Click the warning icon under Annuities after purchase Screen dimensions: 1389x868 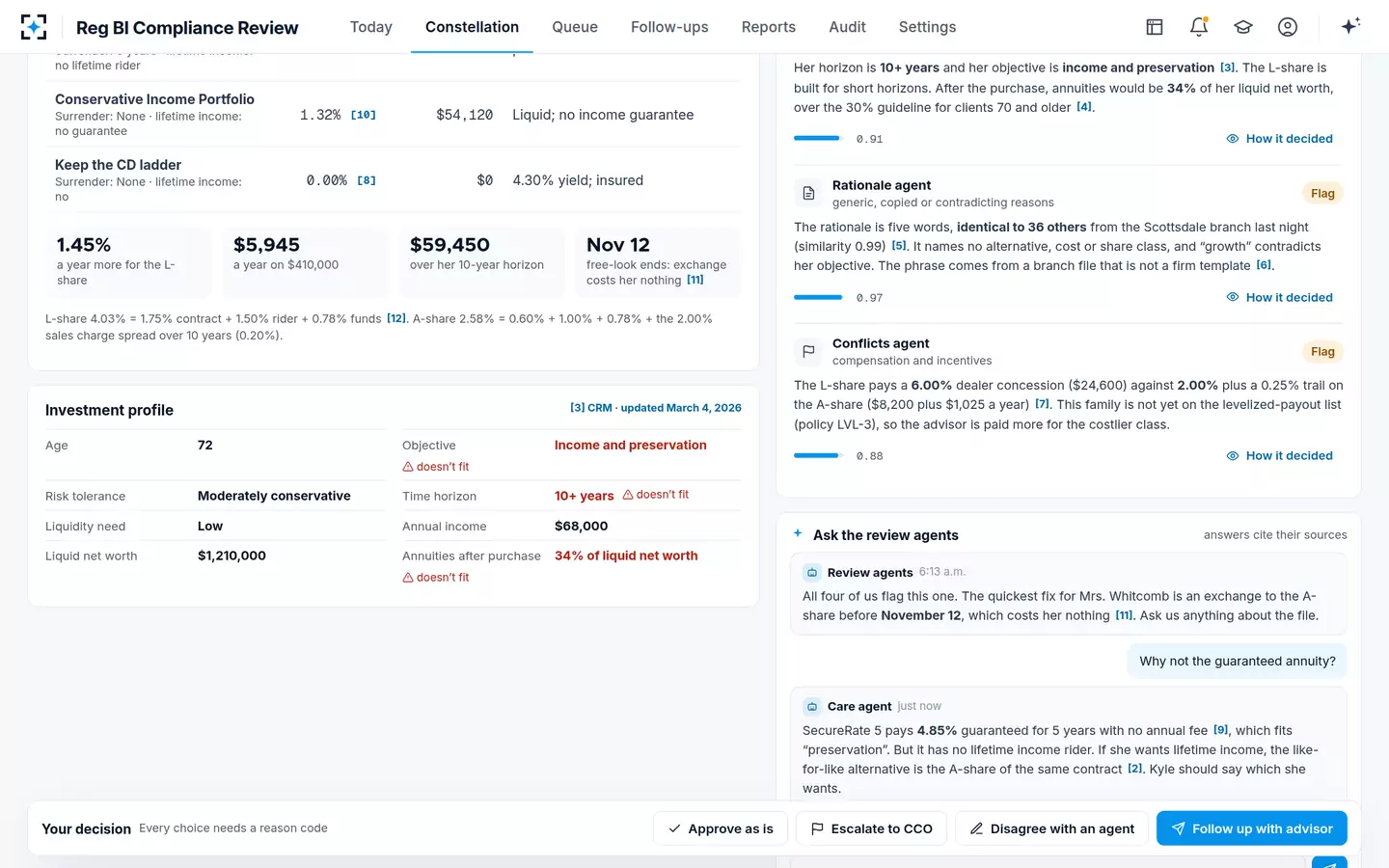click(x=408, y=578)
